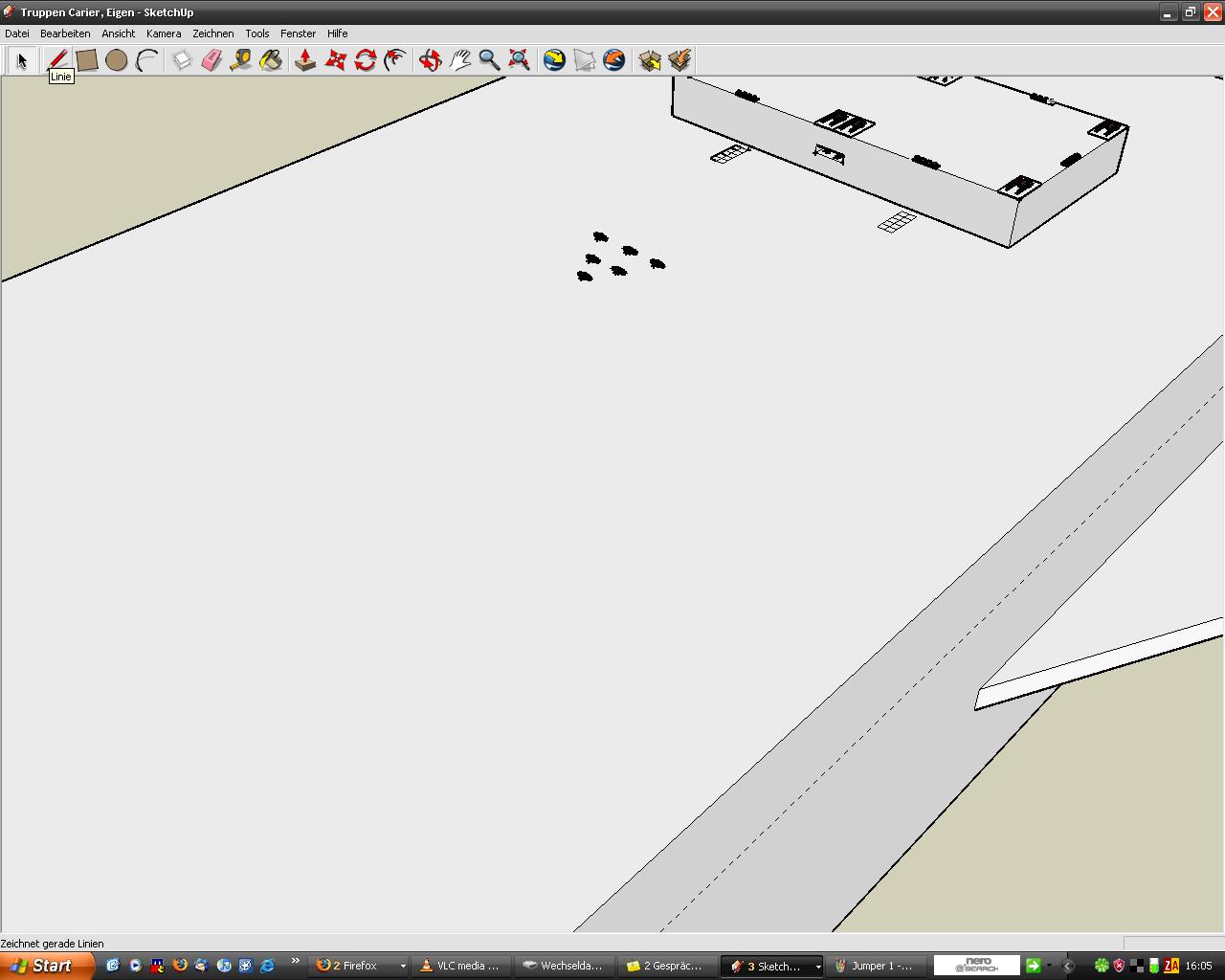Click the Windows Start button
The image size is (1225, 980).
tap(46, 966)
